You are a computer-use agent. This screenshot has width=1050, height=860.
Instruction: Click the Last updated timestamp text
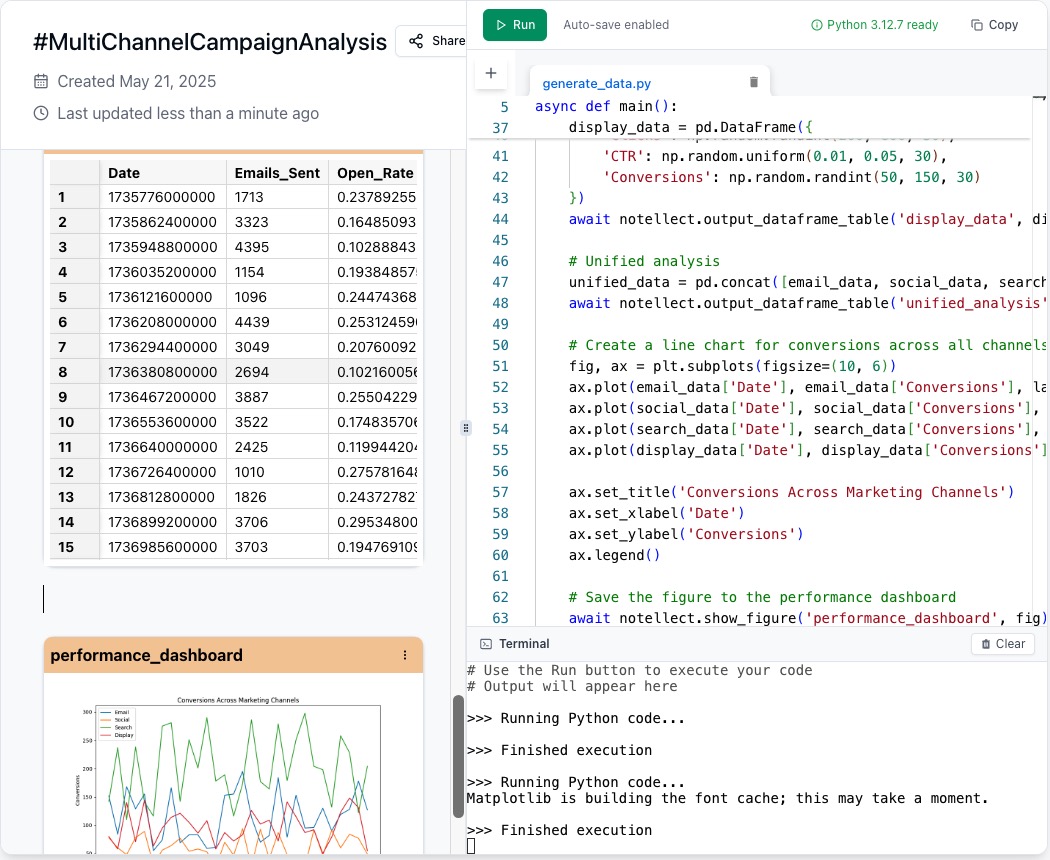click(188, 113)
